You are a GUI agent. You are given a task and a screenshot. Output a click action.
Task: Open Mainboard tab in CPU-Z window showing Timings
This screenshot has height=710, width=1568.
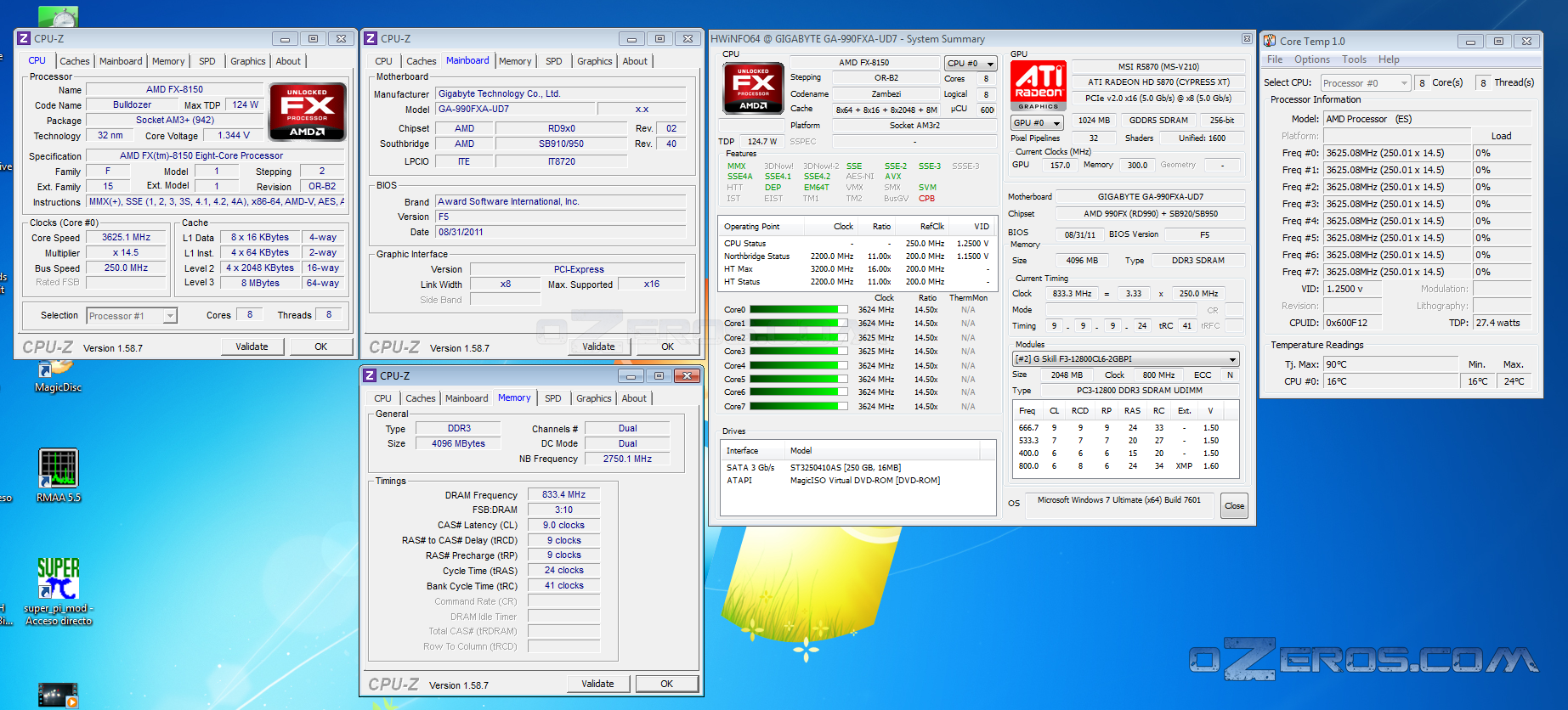click(x=467, y=398)
